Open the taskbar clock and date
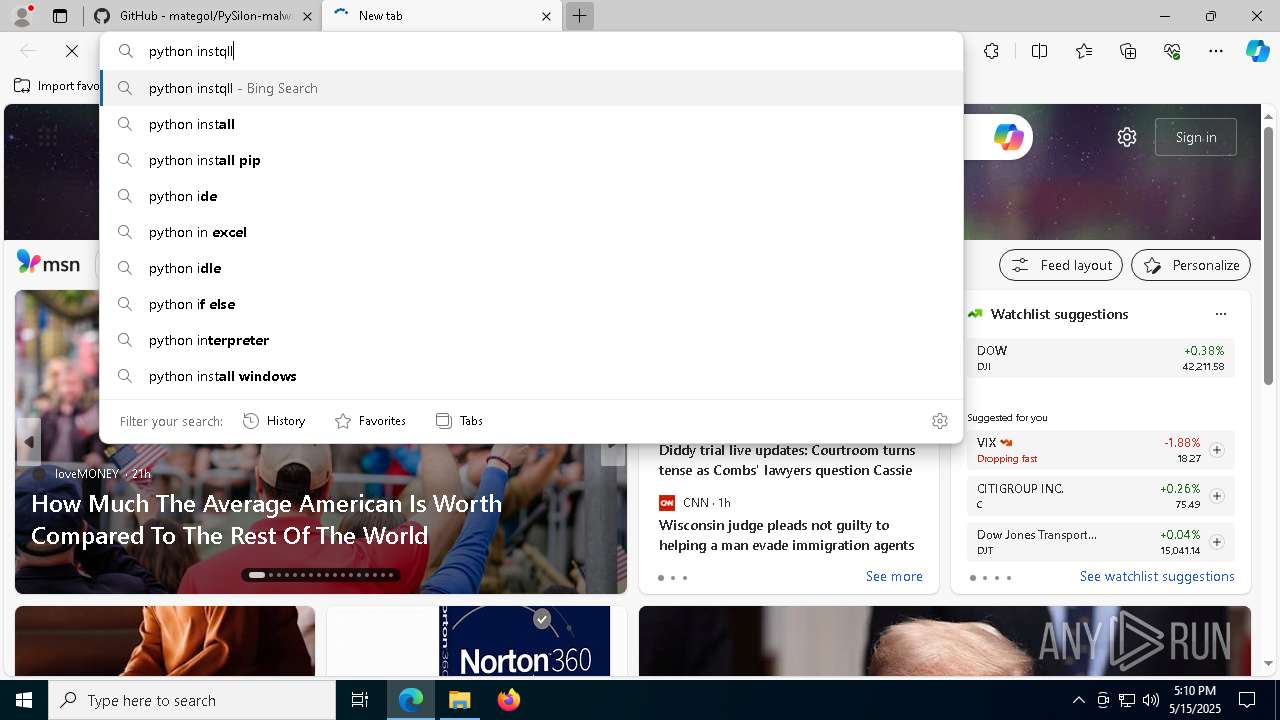The image size is (1280, 720). click(x=1195, y=700)
